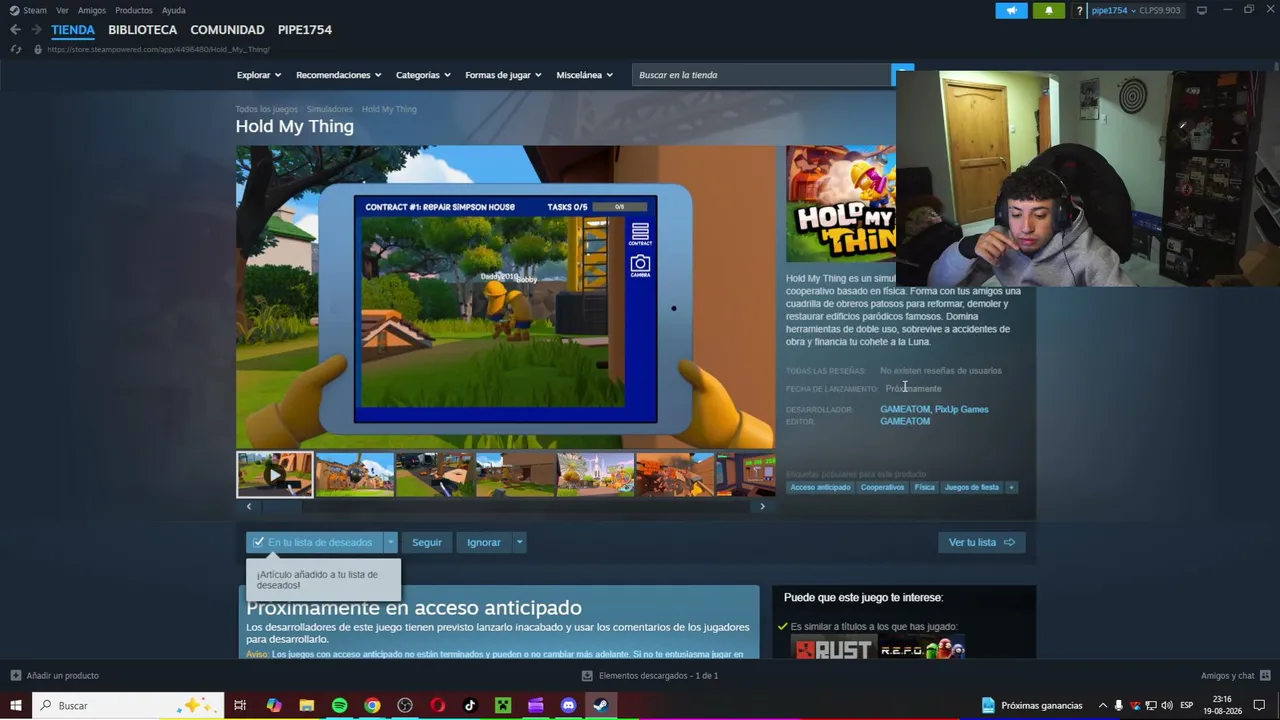Open the PIPE1754 profile tab

[305, 30]
